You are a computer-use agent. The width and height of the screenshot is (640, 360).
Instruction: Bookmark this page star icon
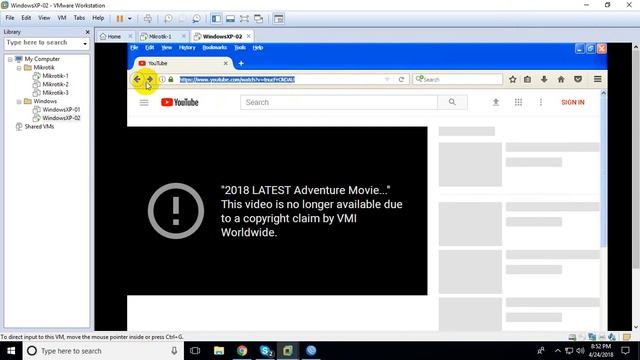(x=513, y=79)
